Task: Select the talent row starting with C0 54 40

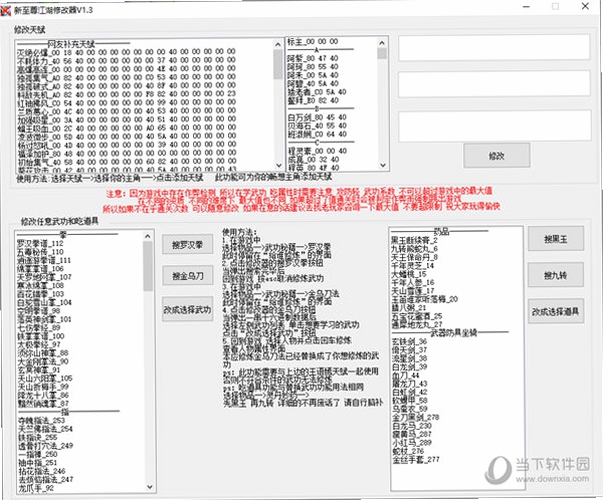Action: 126,103
